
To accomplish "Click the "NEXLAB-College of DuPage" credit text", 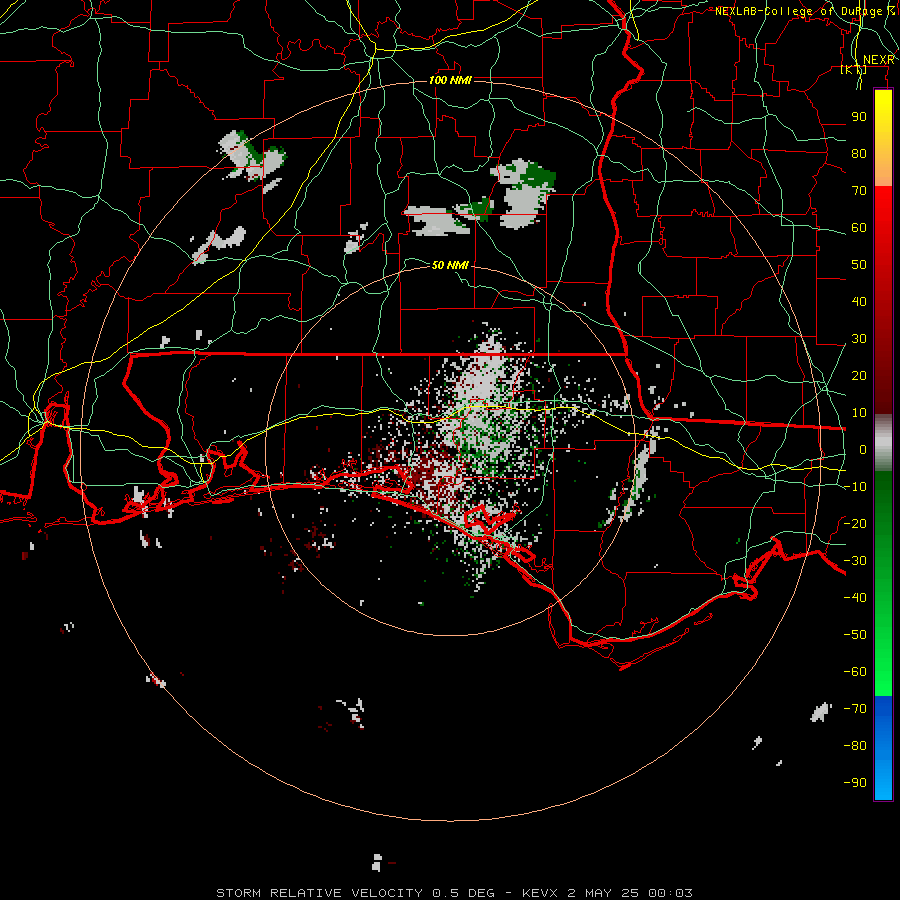I will click(798, 11).
